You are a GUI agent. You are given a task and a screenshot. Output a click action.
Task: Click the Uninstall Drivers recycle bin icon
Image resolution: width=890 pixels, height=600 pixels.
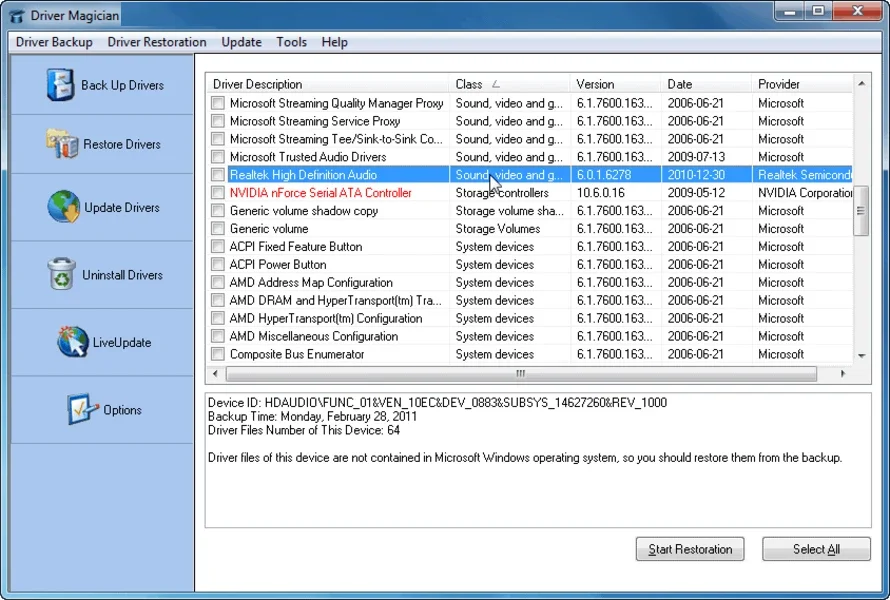click(61, 274)
